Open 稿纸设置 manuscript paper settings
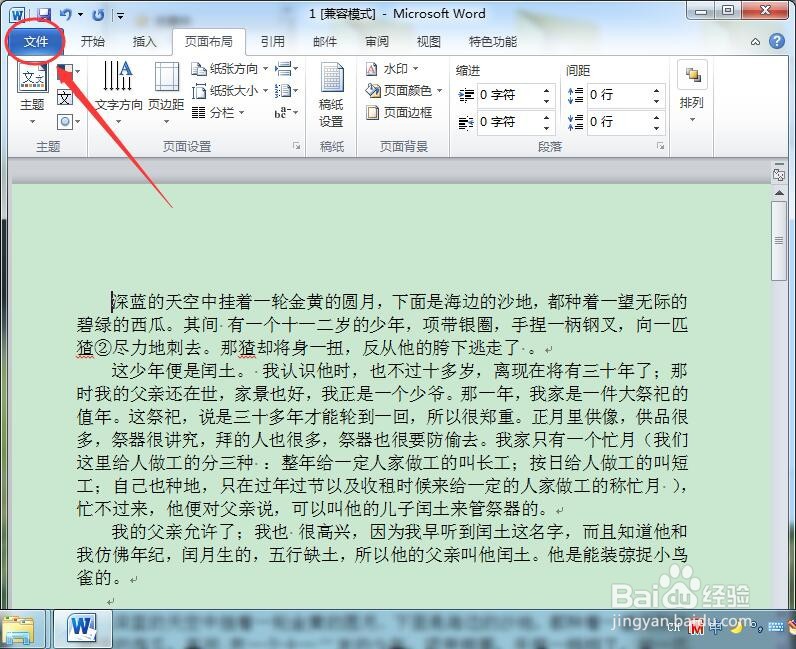 point(331,95)
